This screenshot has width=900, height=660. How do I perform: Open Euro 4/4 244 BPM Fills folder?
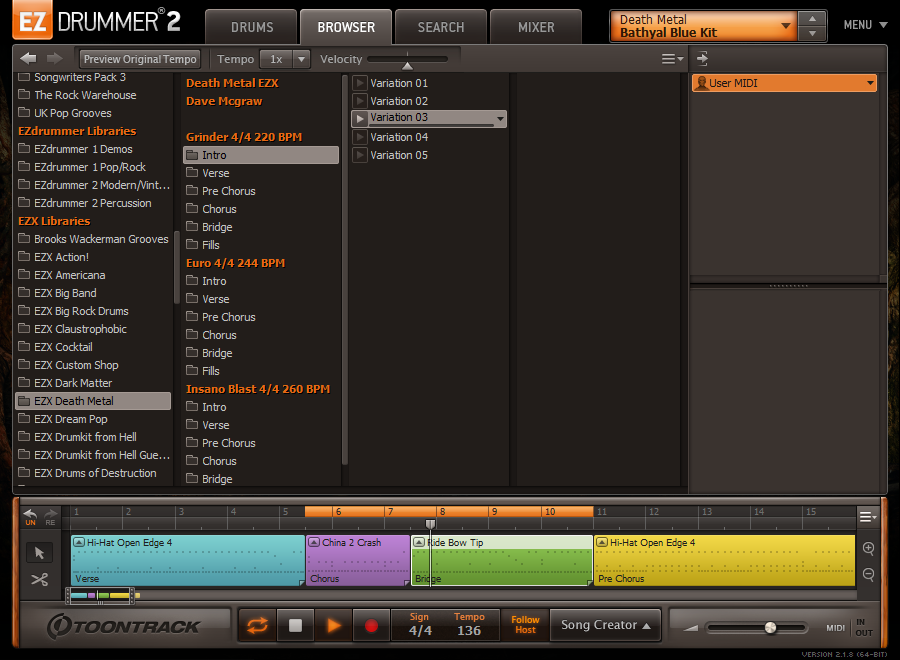point(261,371)
